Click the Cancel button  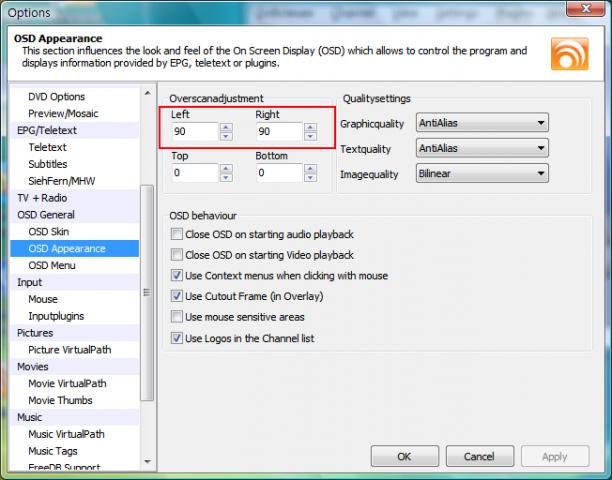[479, 456]
